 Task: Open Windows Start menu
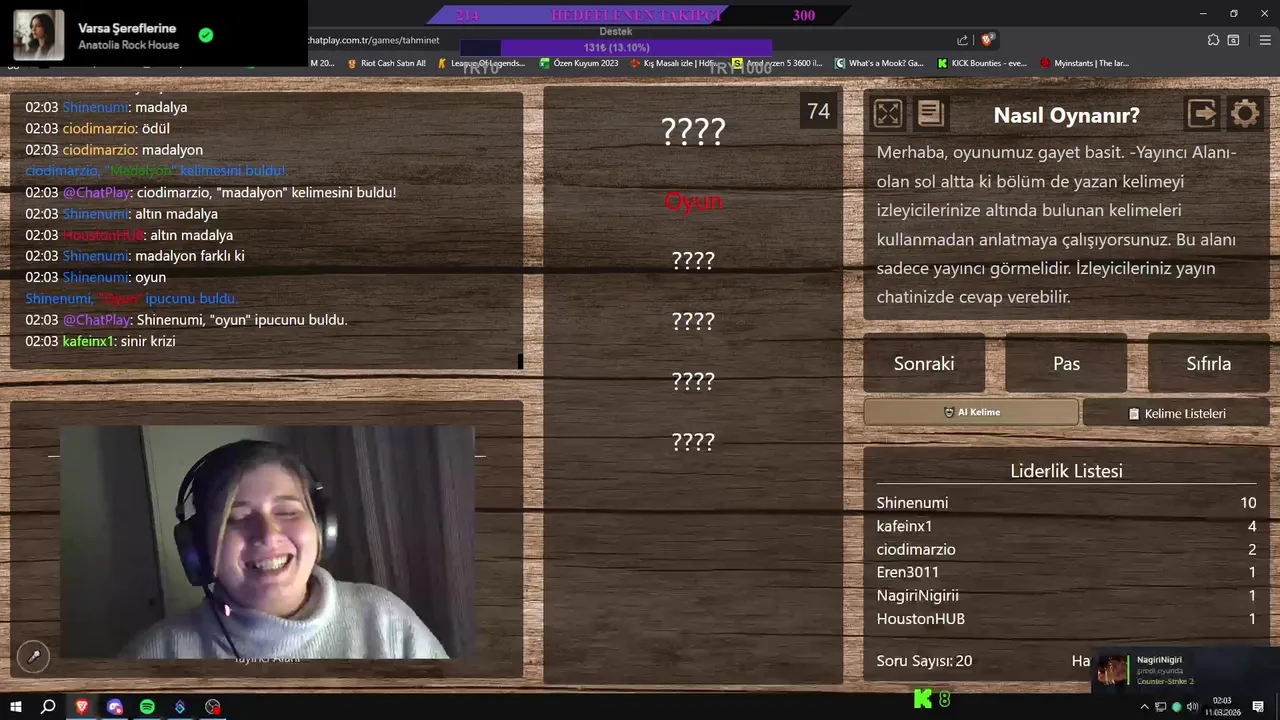pyautogui.click(x=15, y=706)
